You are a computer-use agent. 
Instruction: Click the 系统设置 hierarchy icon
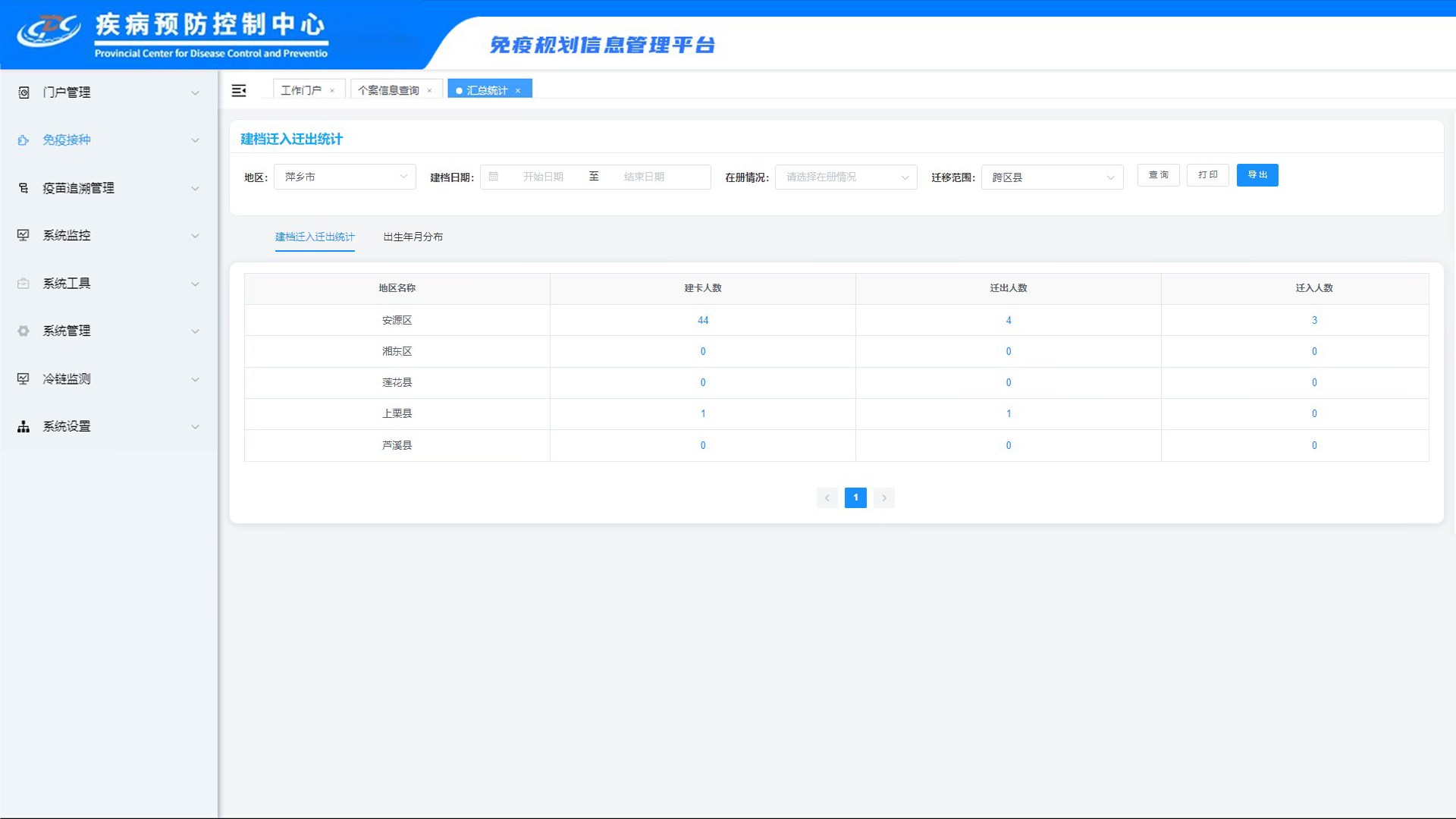click(24, 426)
